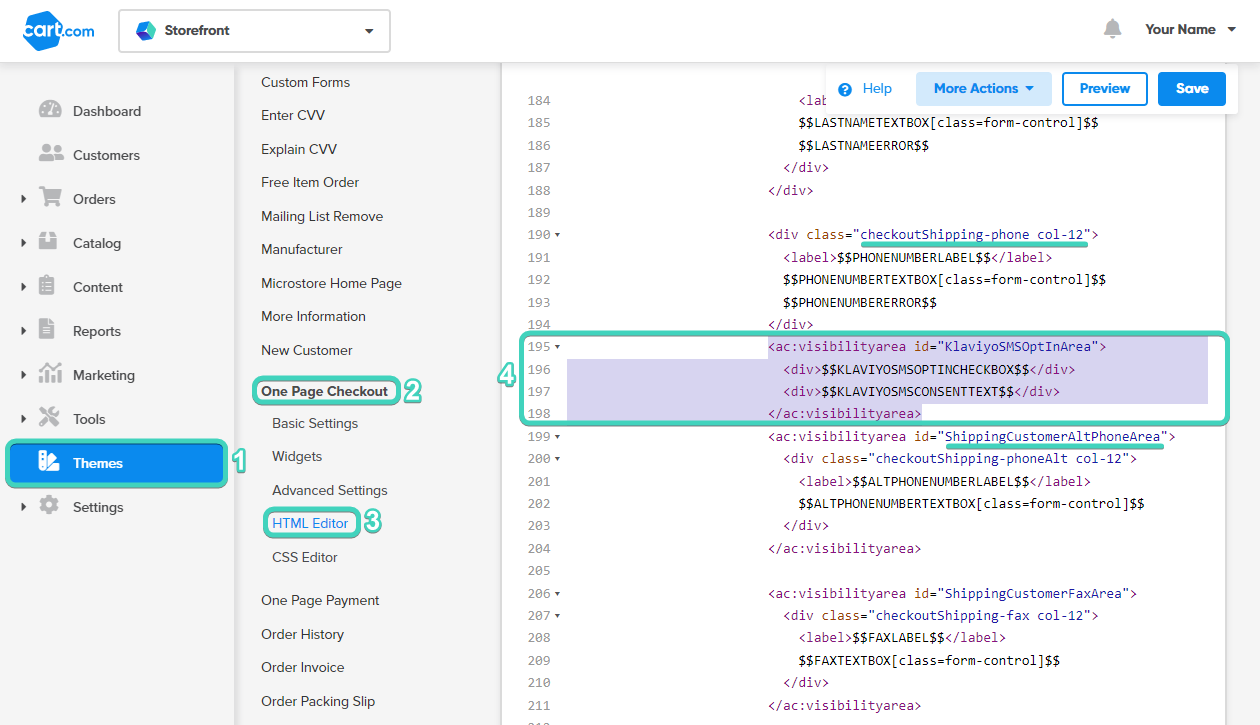1260x725 pixels.
Task: Click the Customers people icon
Action: click(x=50, y=154)
